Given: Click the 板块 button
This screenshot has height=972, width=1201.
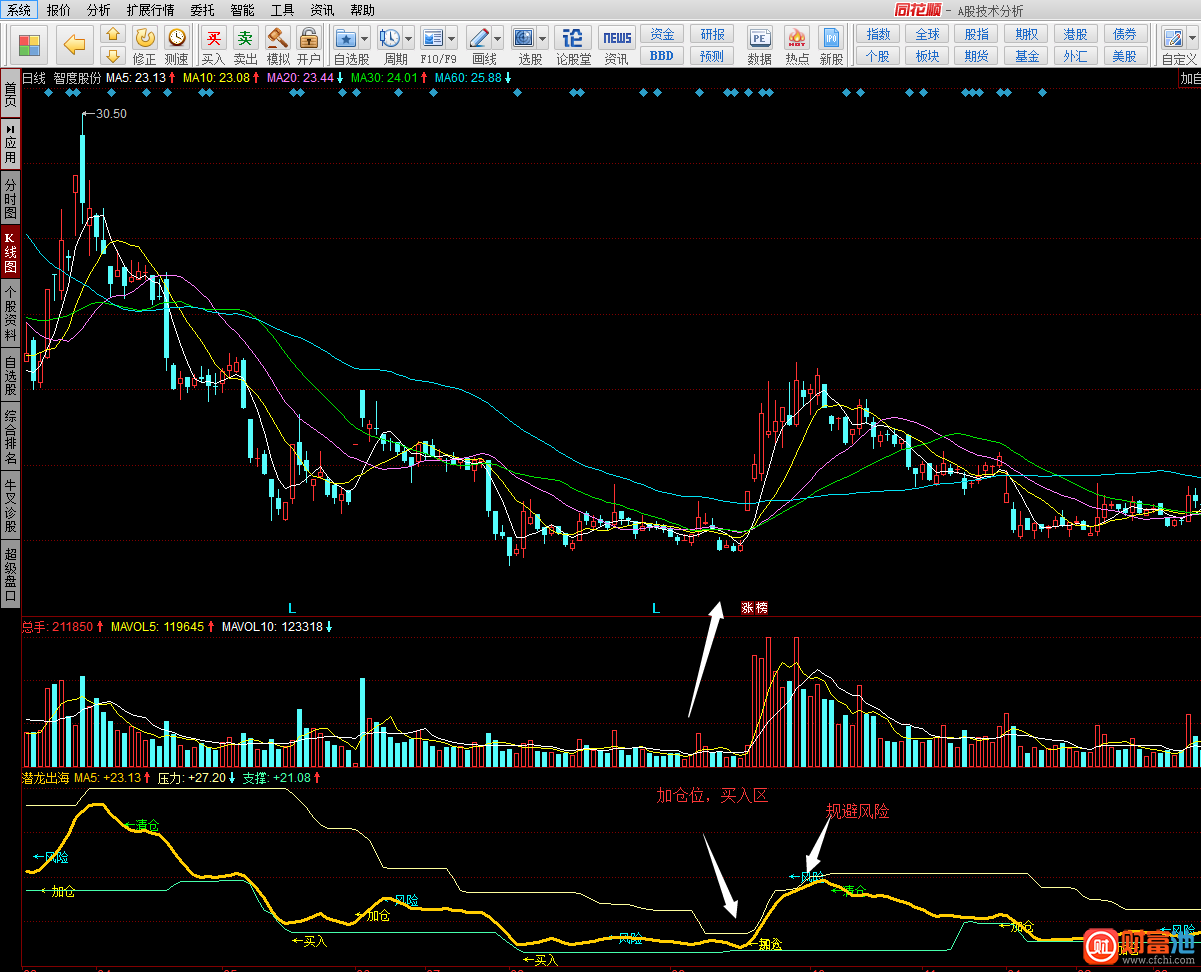Looking at the screenshot, I should (x=928, y=56).
